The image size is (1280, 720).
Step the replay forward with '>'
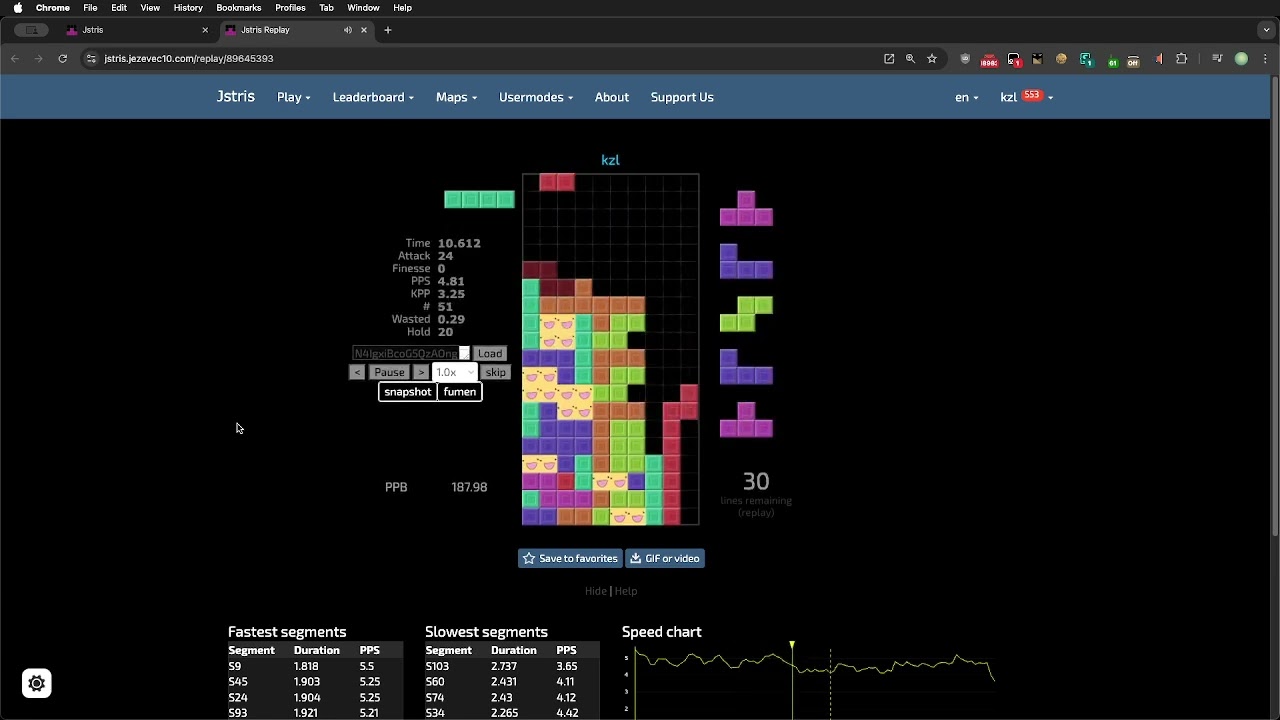(x=421, y=372)
